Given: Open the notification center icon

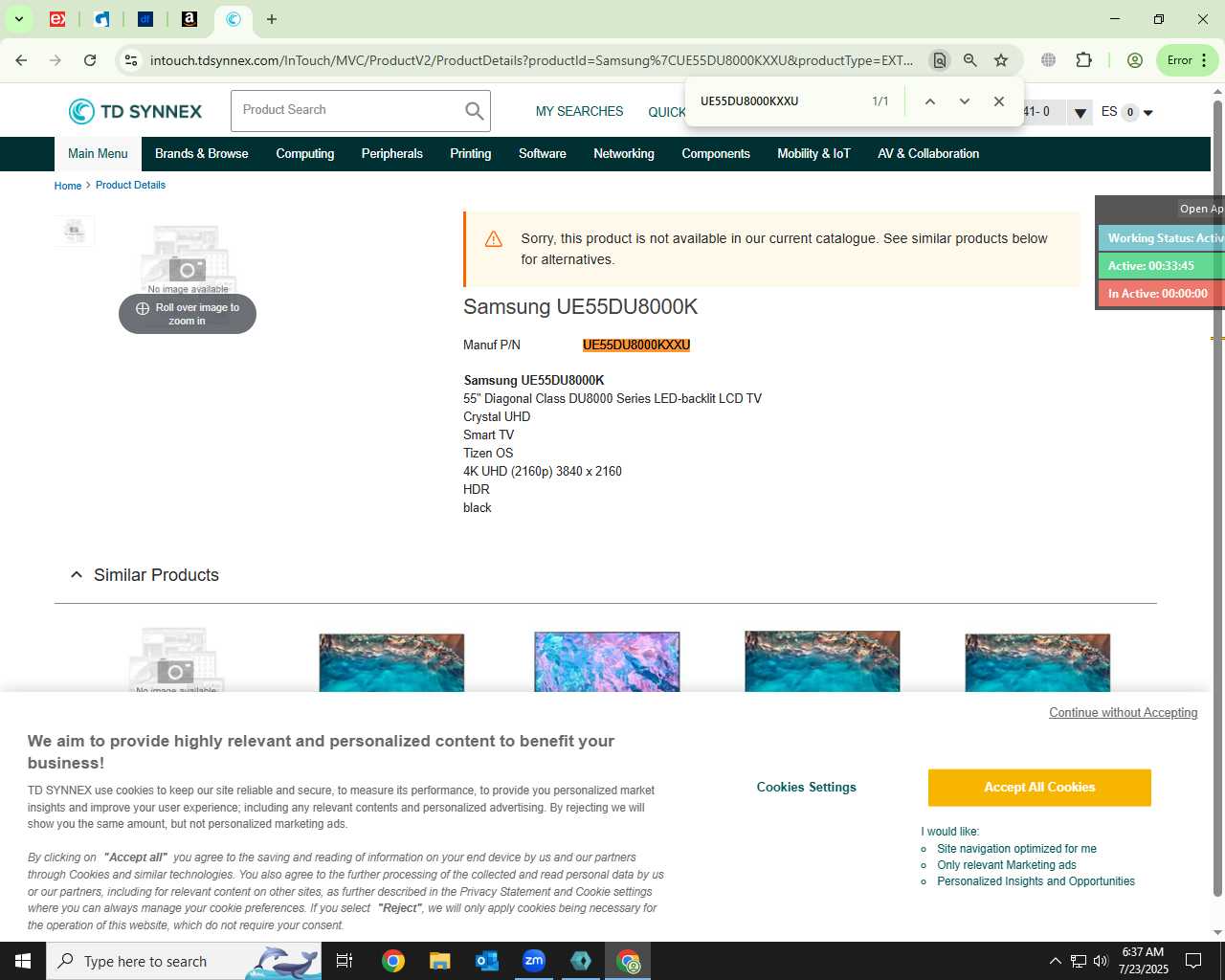Looking at the screenshot, I should click(x=1193, y=961).
